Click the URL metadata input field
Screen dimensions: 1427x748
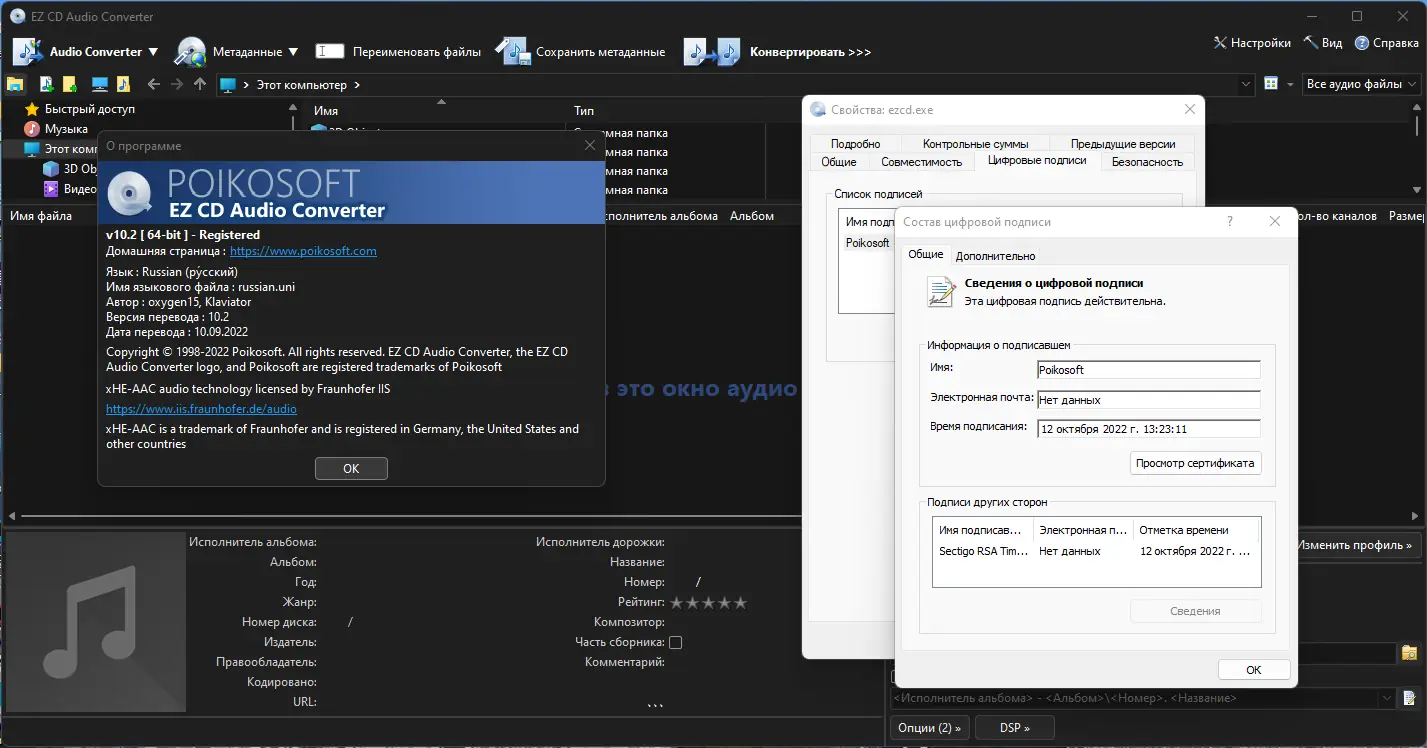point(450,701)
